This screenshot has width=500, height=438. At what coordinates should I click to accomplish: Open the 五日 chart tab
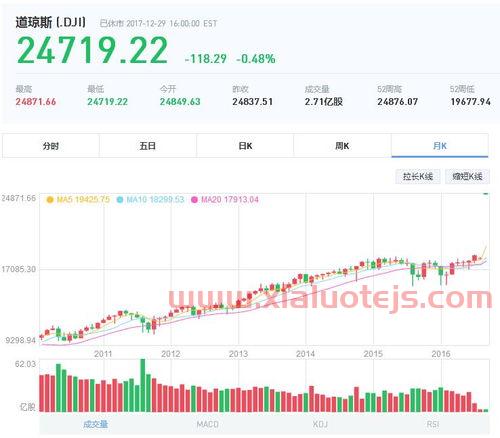(148, 146)
